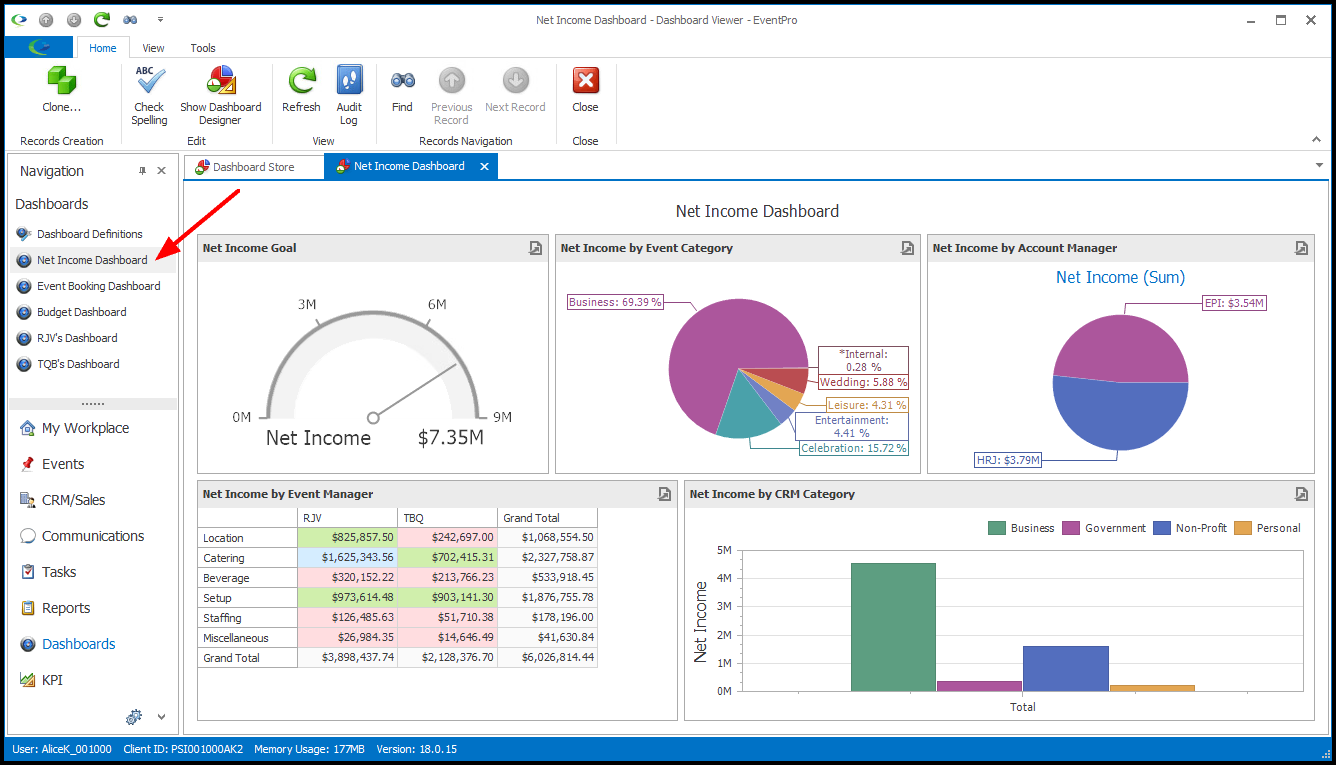Select Catering RJV cell $1,625,343.56
This screenshot has height=765, width=1336.
[347, 558]
